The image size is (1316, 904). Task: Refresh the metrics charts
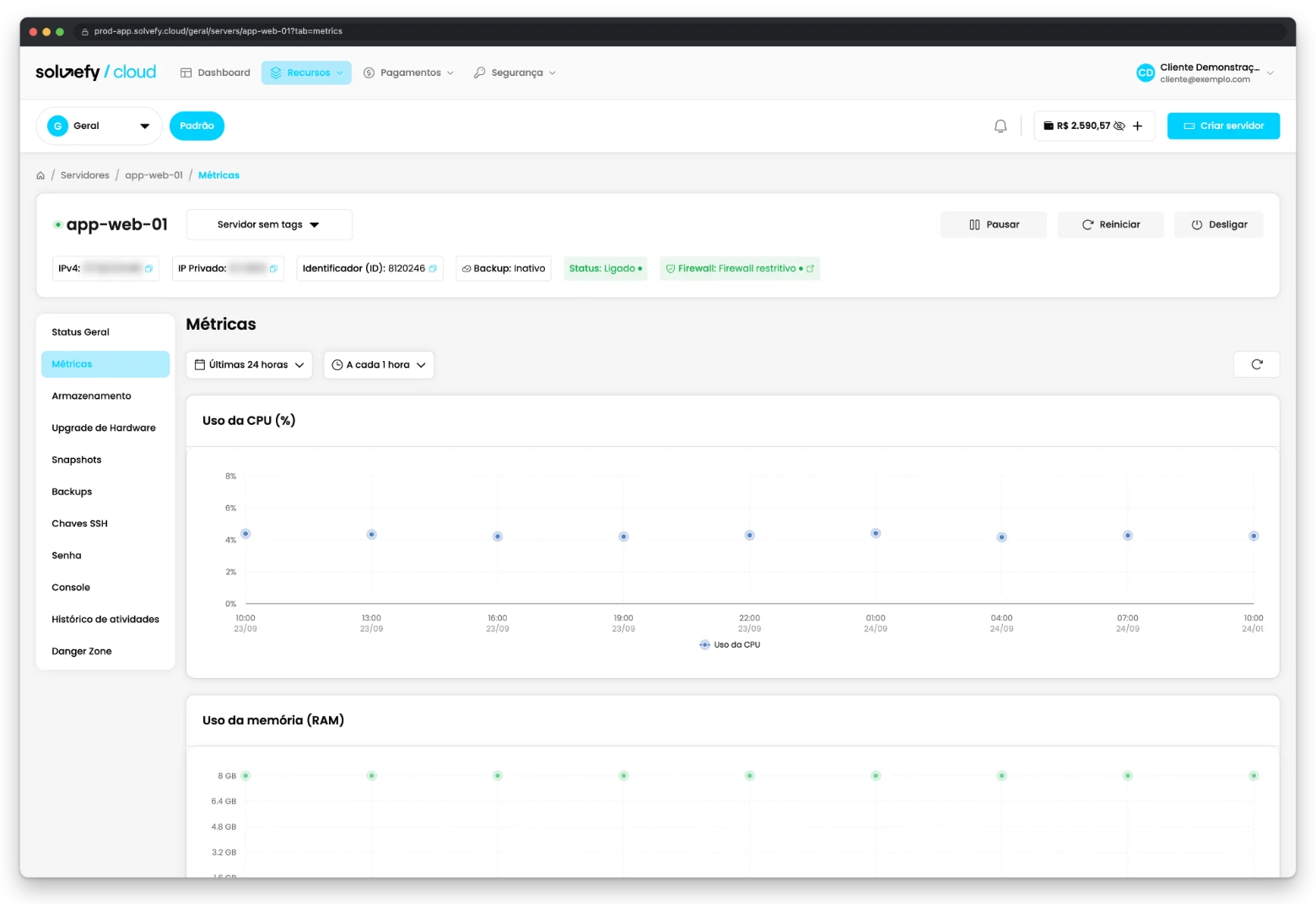1256,364
